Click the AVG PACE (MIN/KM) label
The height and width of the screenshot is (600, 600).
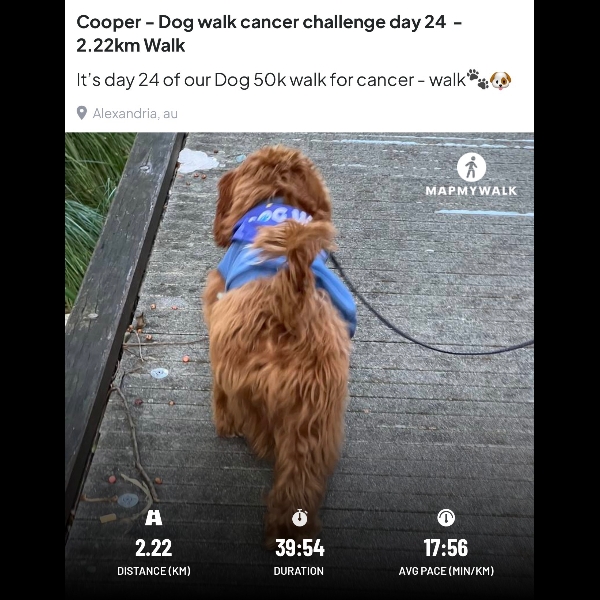pyautogui.click(x=446, y=571)
